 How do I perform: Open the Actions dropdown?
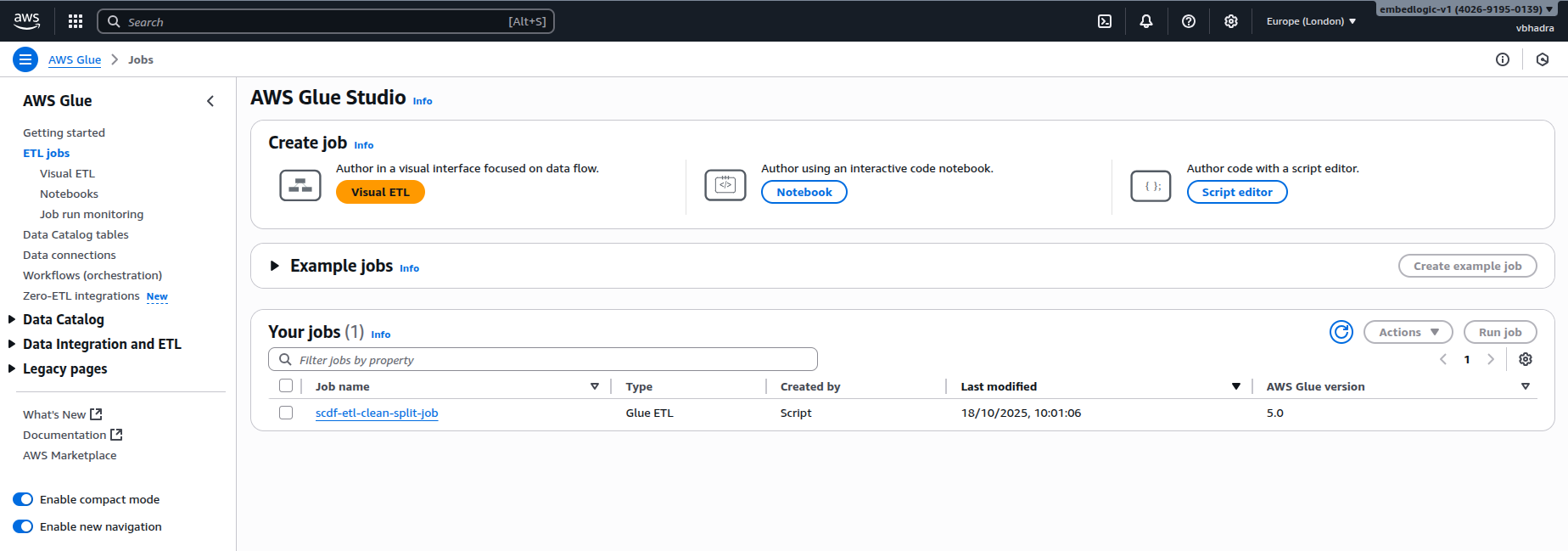point(1408,332)
